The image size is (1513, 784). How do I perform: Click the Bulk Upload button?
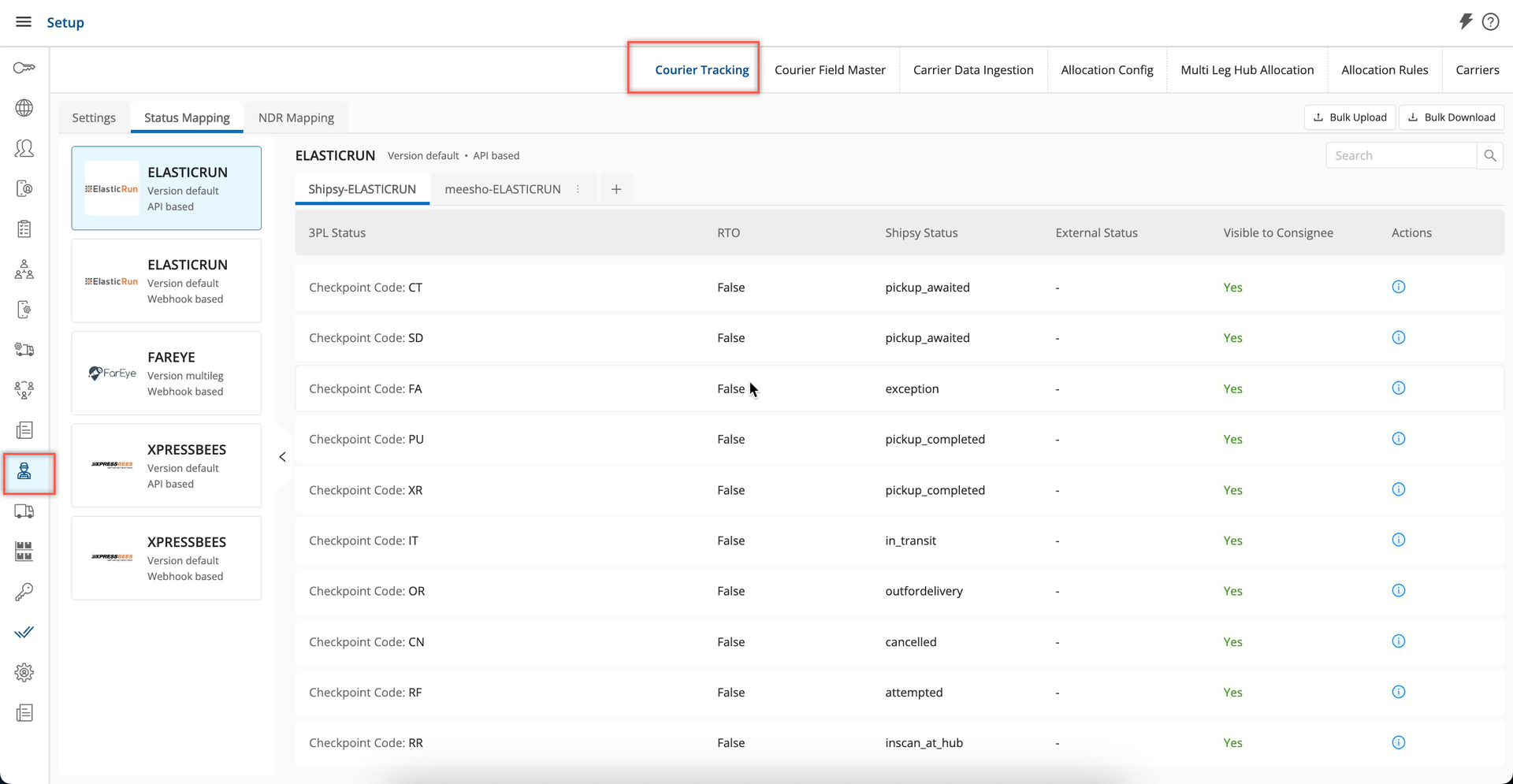tap(1350, 117)
